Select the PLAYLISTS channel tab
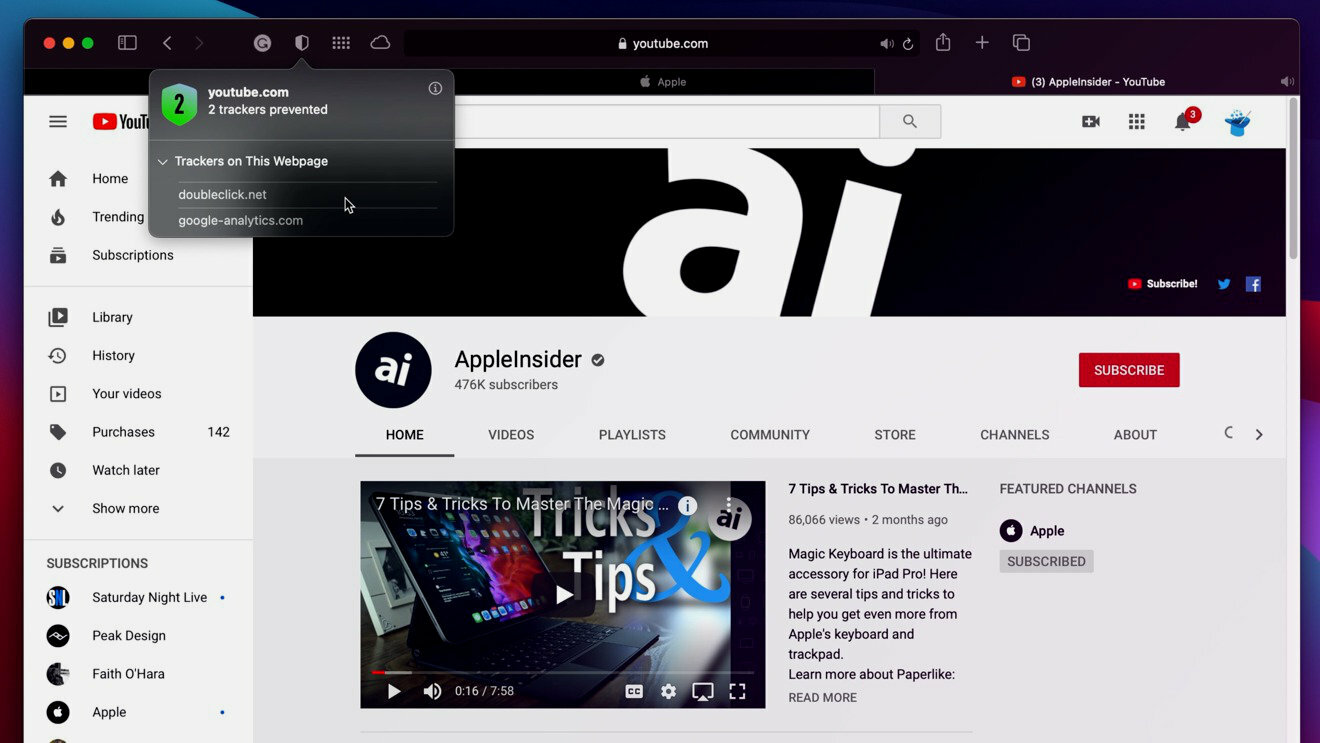 pyautogui.click(x=632, y=435)
